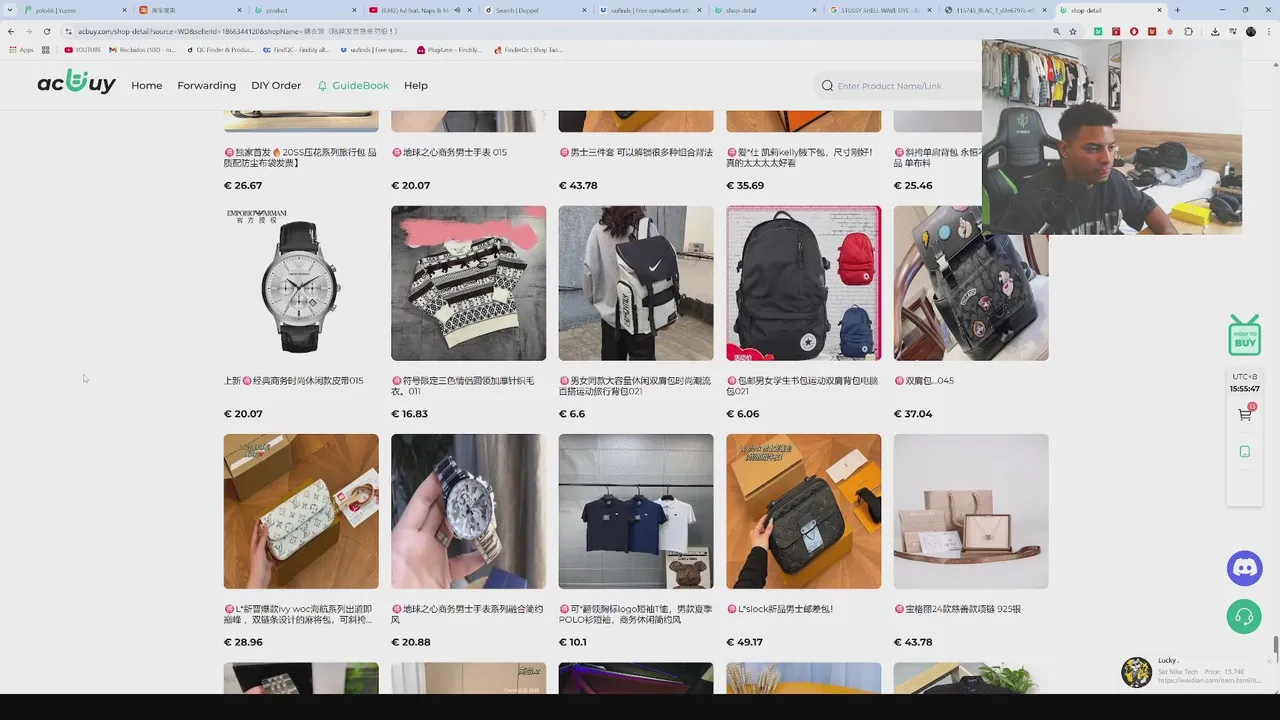Open the Apps bookmarks shortcut

click(x=21, y=49)
